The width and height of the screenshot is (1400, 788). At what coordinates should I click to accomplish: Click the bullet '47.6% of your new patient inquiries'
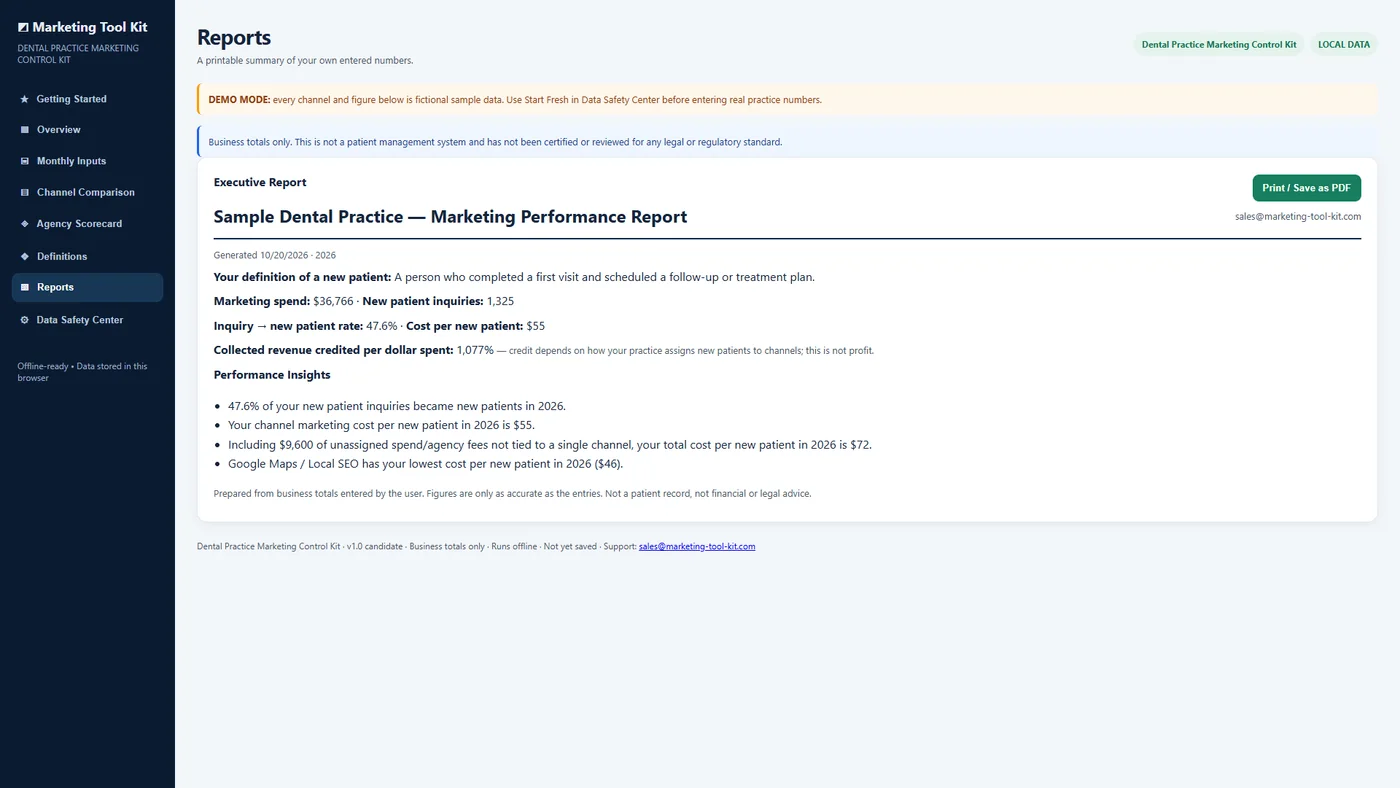(x=397, y=406)
